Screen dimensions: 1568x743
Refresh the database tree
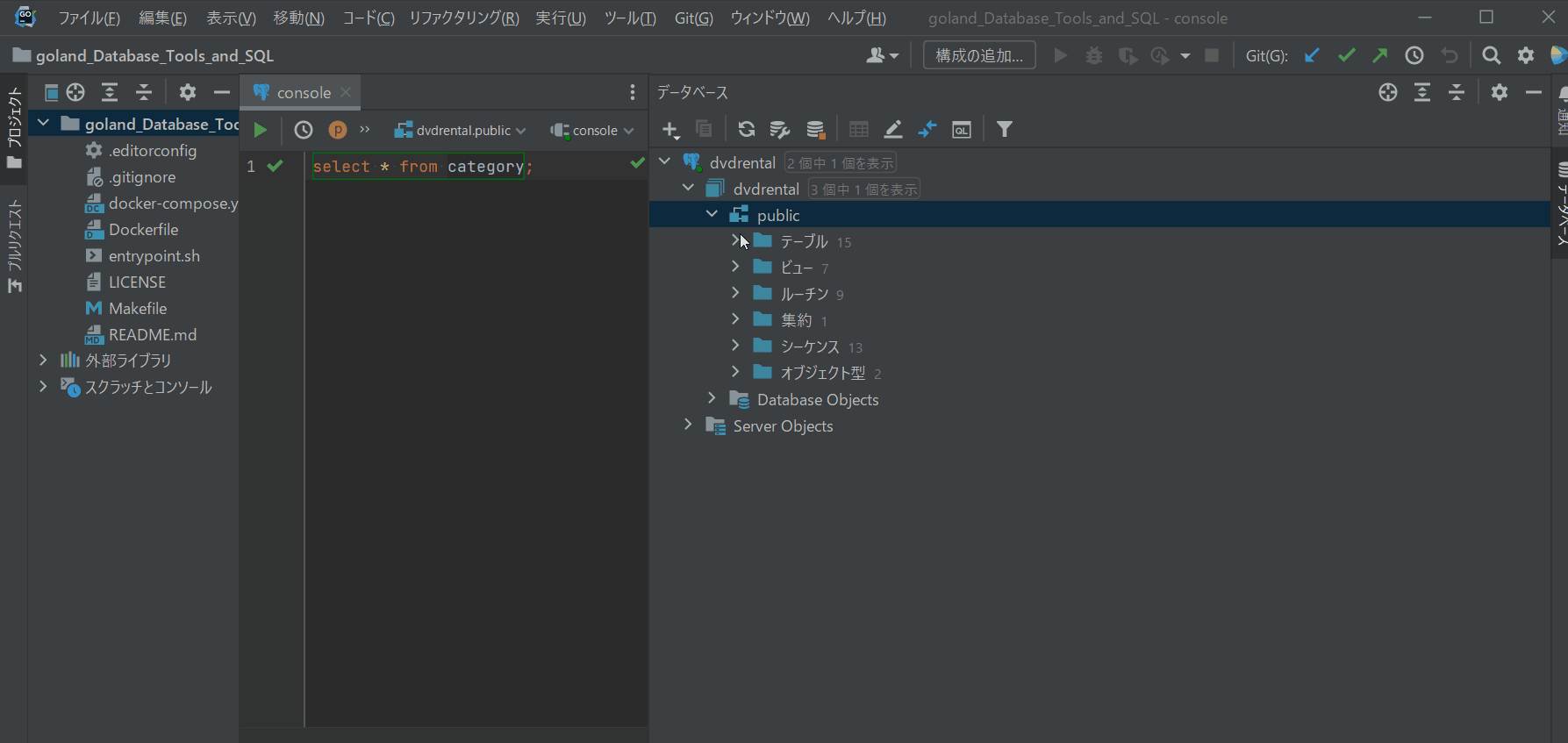(x=747, y=129)
